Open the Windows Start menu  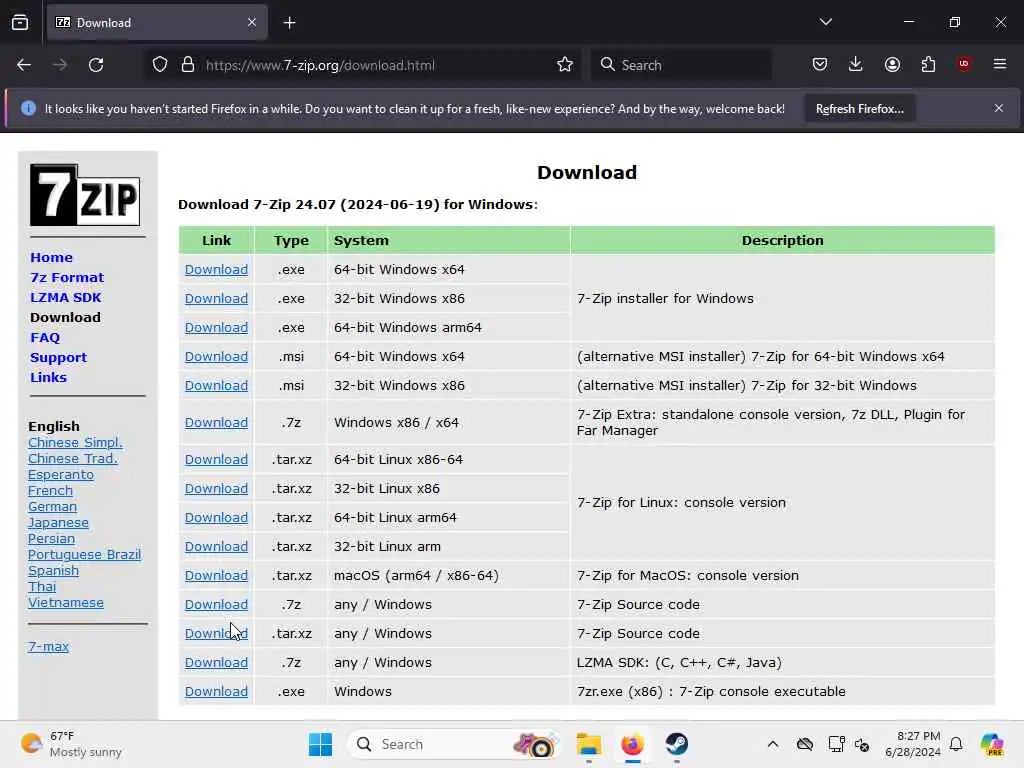click(320, 744)
